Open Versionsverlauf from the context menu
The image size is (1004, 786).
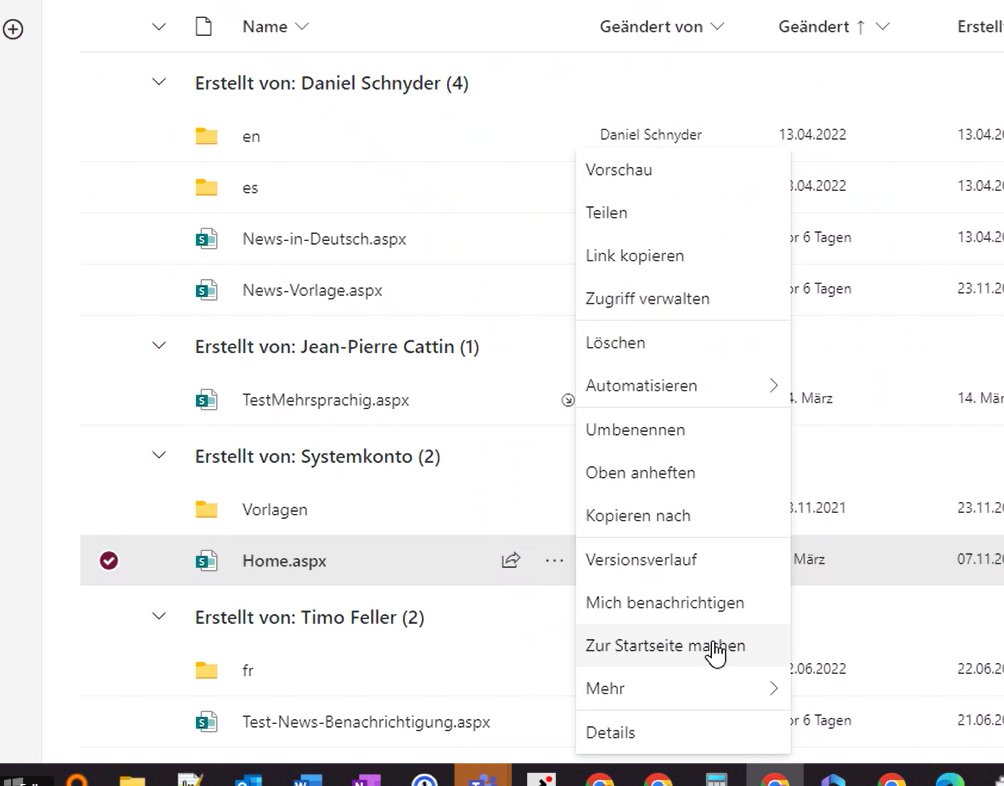(x=683, y=559)
